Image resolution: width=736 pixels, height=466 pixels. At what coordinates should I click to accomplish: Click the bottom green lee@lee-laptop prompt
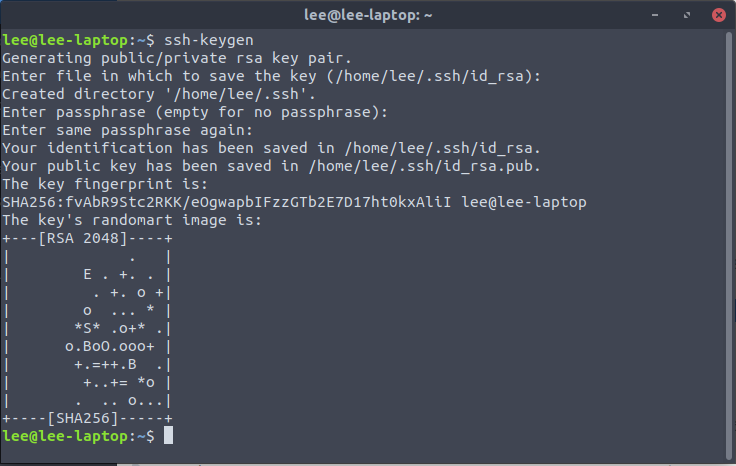[65, 436]
